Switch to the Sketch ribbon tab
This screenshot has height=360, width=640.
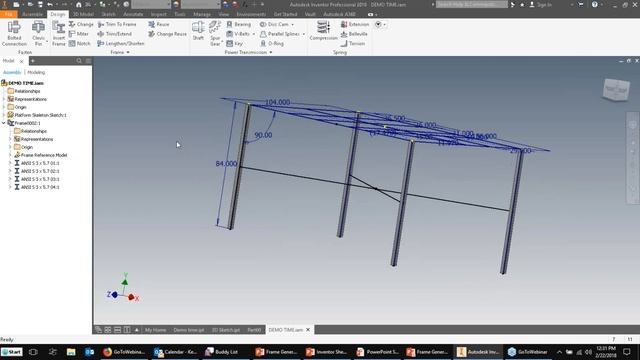pos(109,14)
